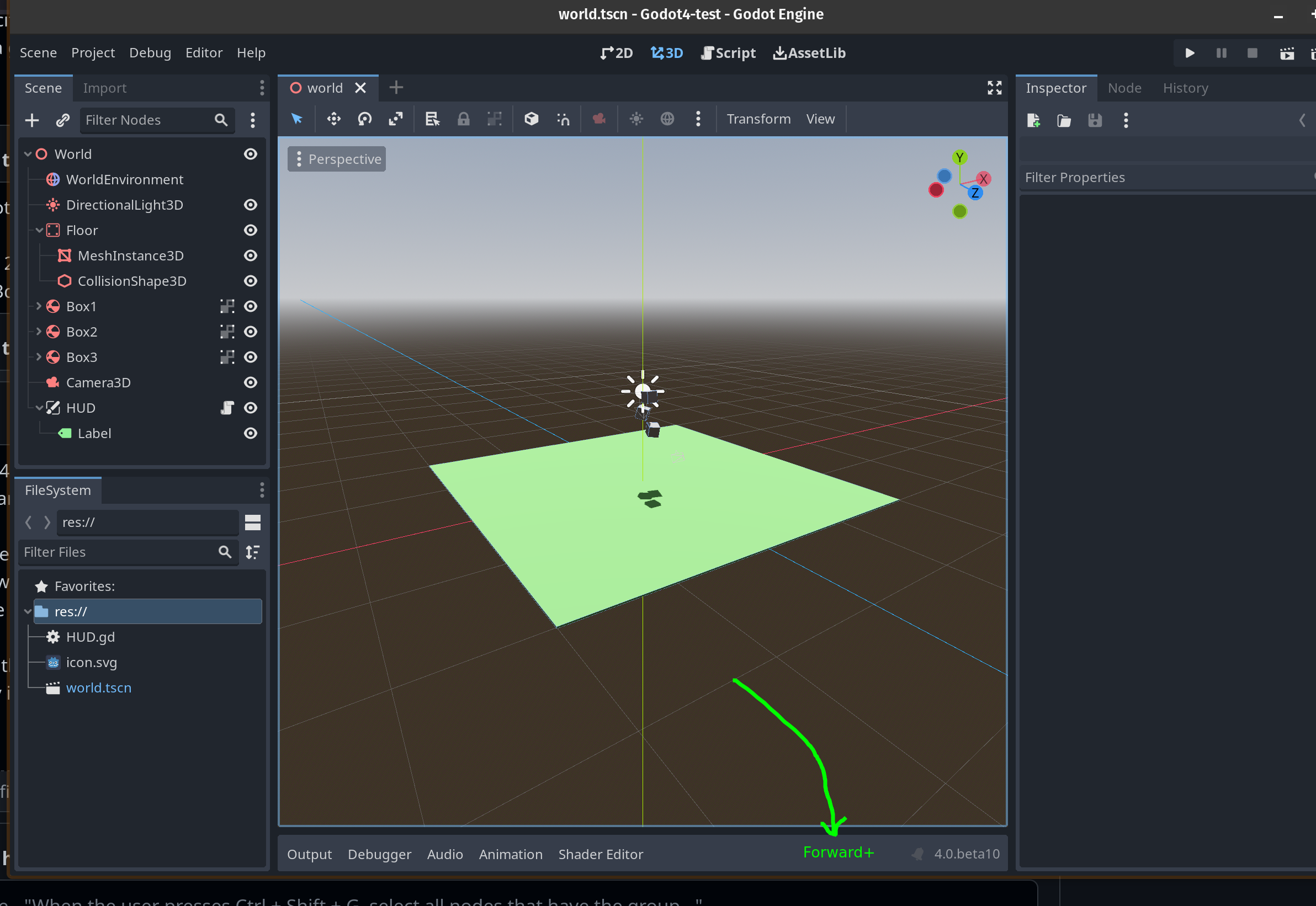Create a new resource in the Inspector
This screenshot has width=1316, height=906.
click(x=1033, y=120)
